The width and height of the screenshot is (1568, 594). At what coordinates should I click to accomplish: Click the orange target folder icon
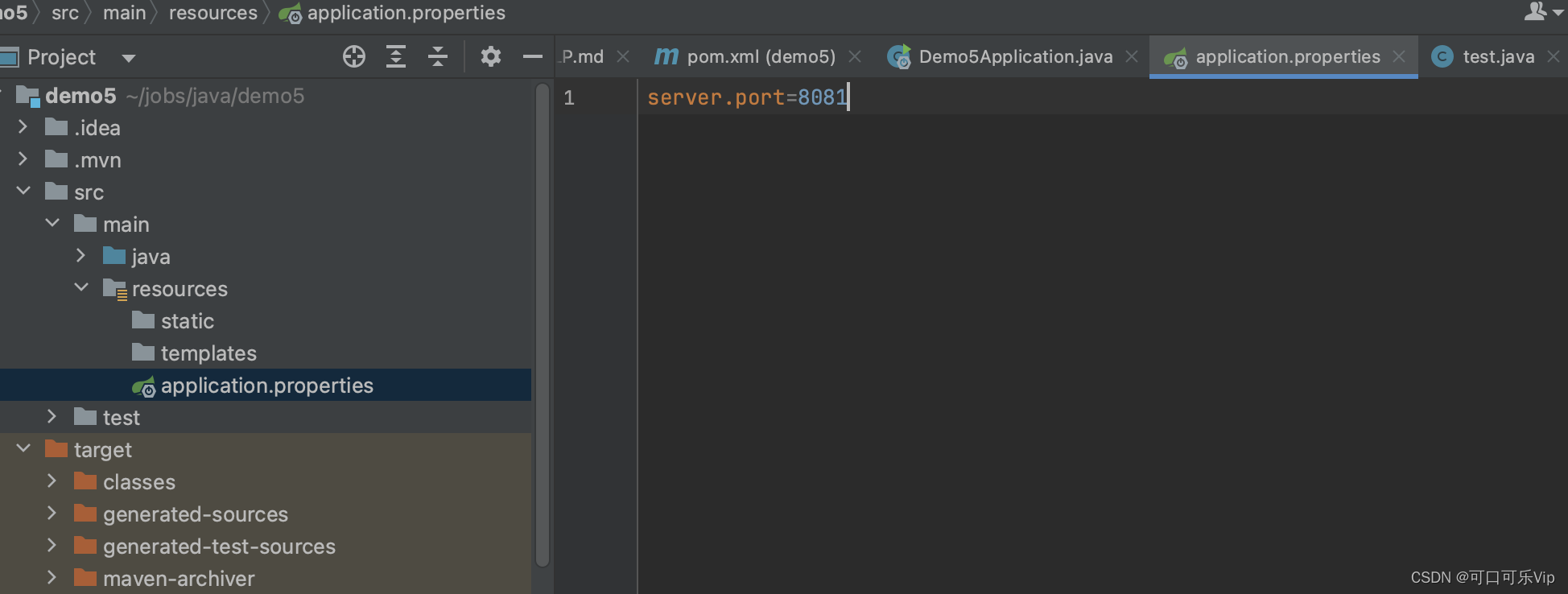pos(56,449)
